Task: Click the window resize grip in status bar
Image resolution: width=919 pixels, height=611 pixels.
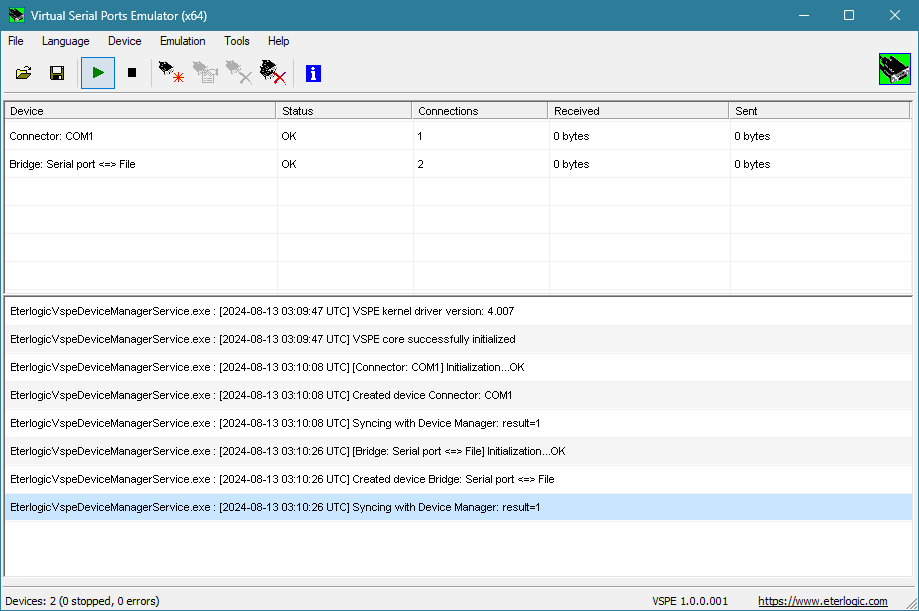Action: (912, 604)
